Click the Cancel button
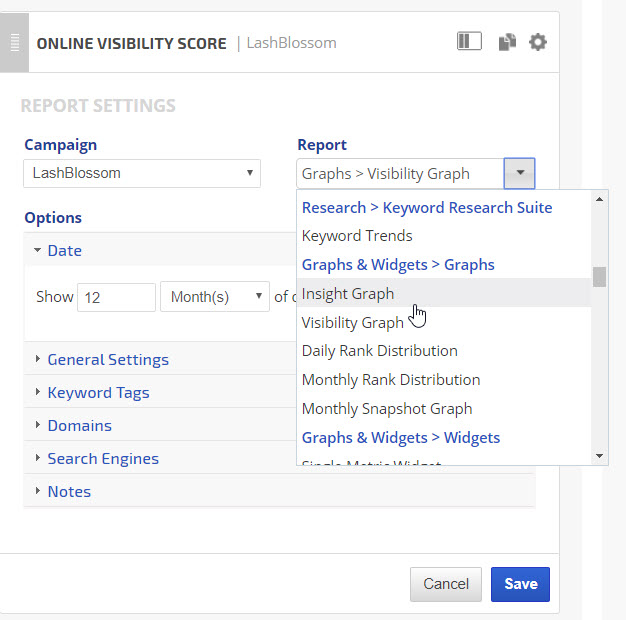Screen dimensions: 626x620 tap(445, 584)
